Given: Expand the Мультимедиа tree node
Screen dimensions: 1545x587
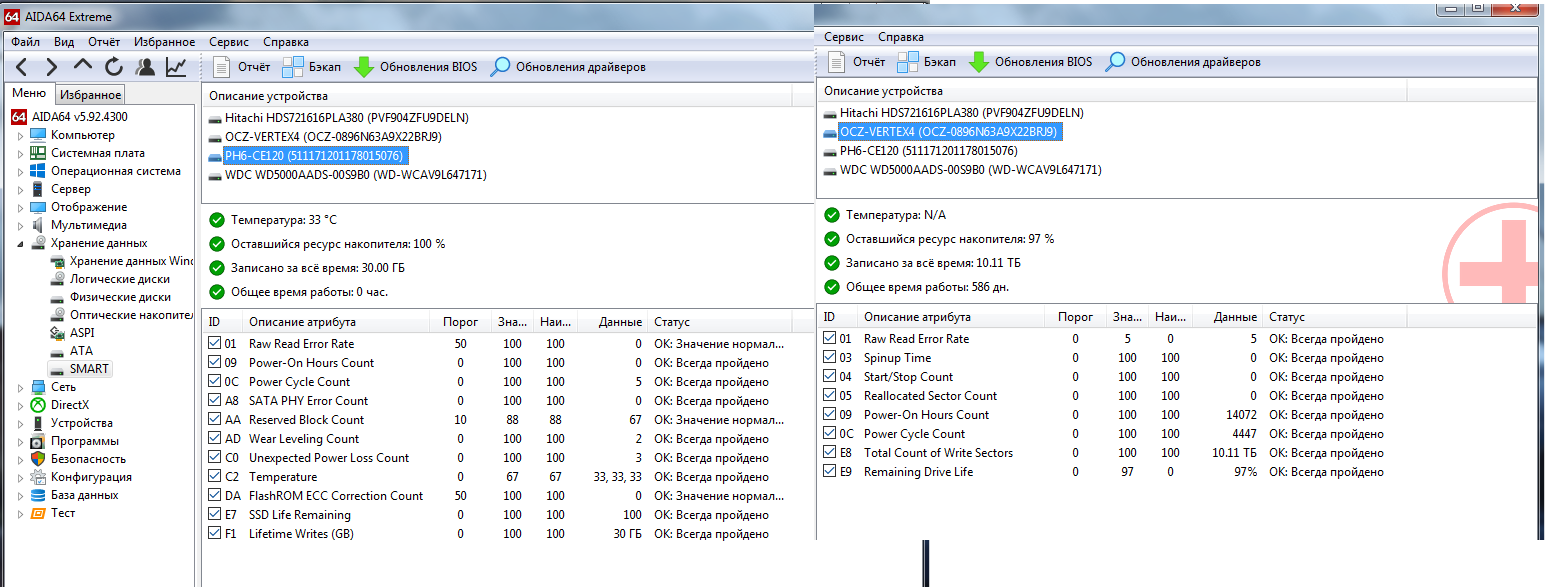Looking at the screenshot, I should [x=20, y=225].
